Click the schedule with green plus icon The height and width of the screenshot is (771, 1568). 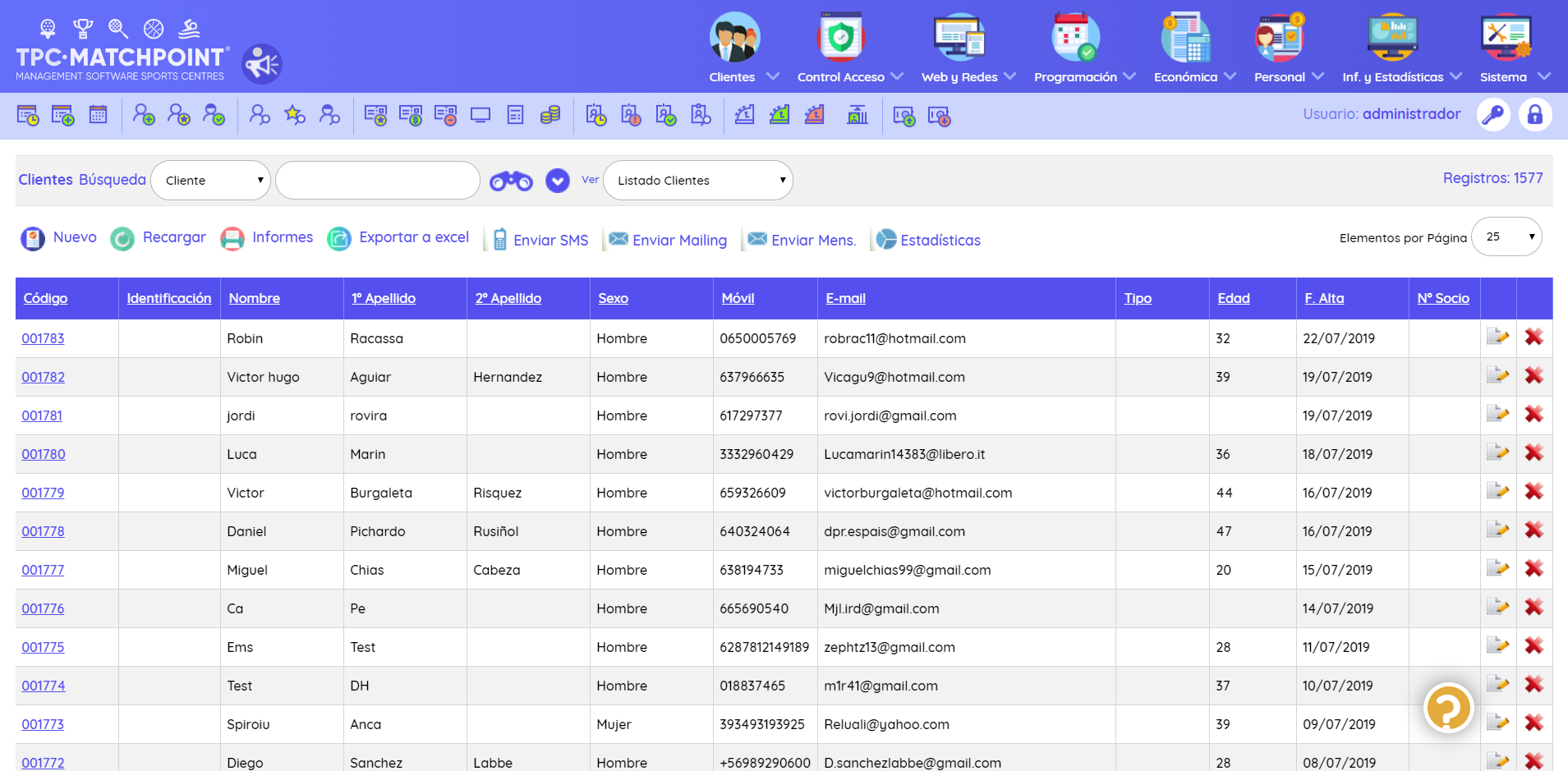click(x=63, y=115)
